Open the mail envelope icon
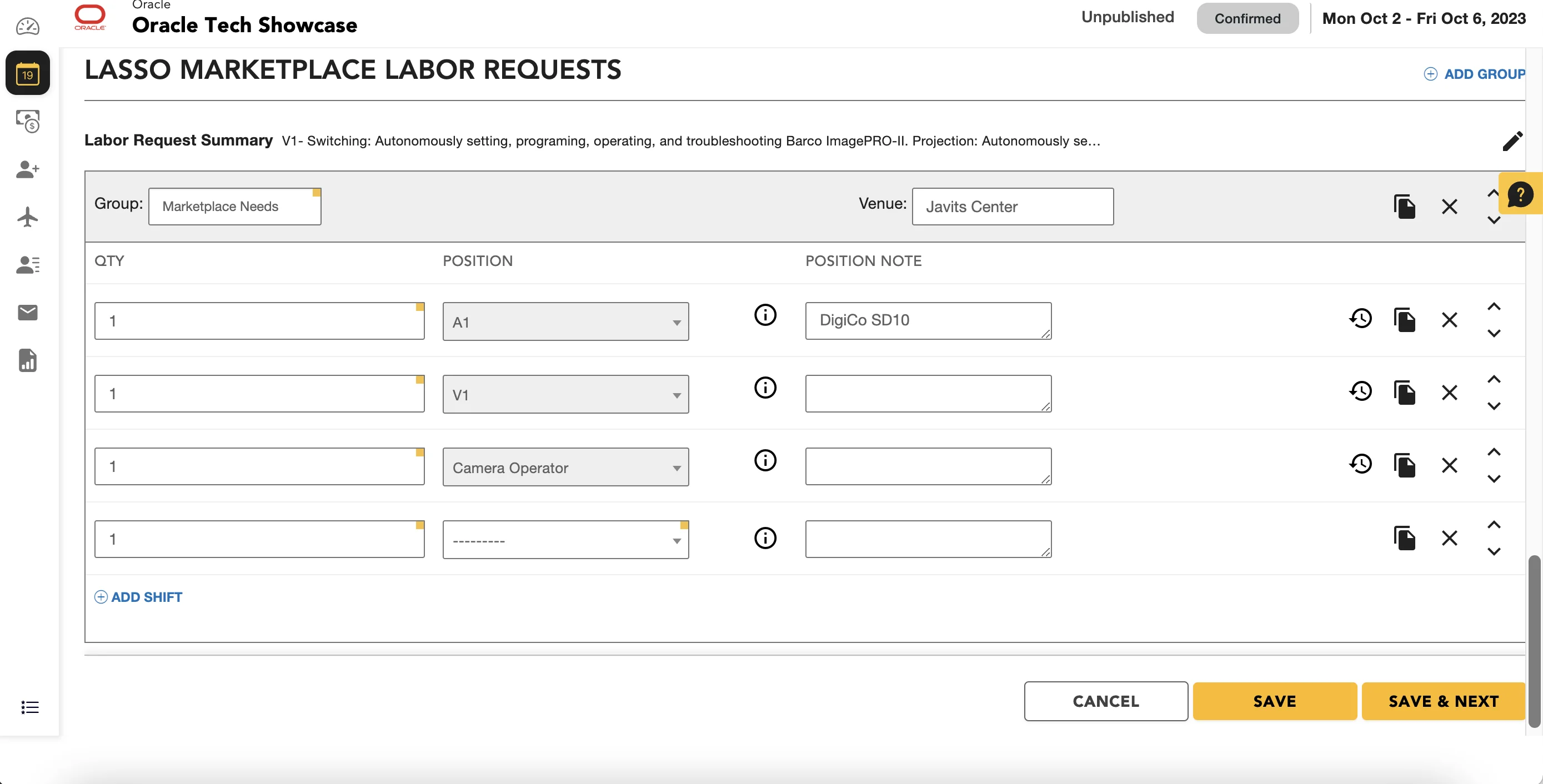Viewport: 1543px width, 784px height. 28,313
